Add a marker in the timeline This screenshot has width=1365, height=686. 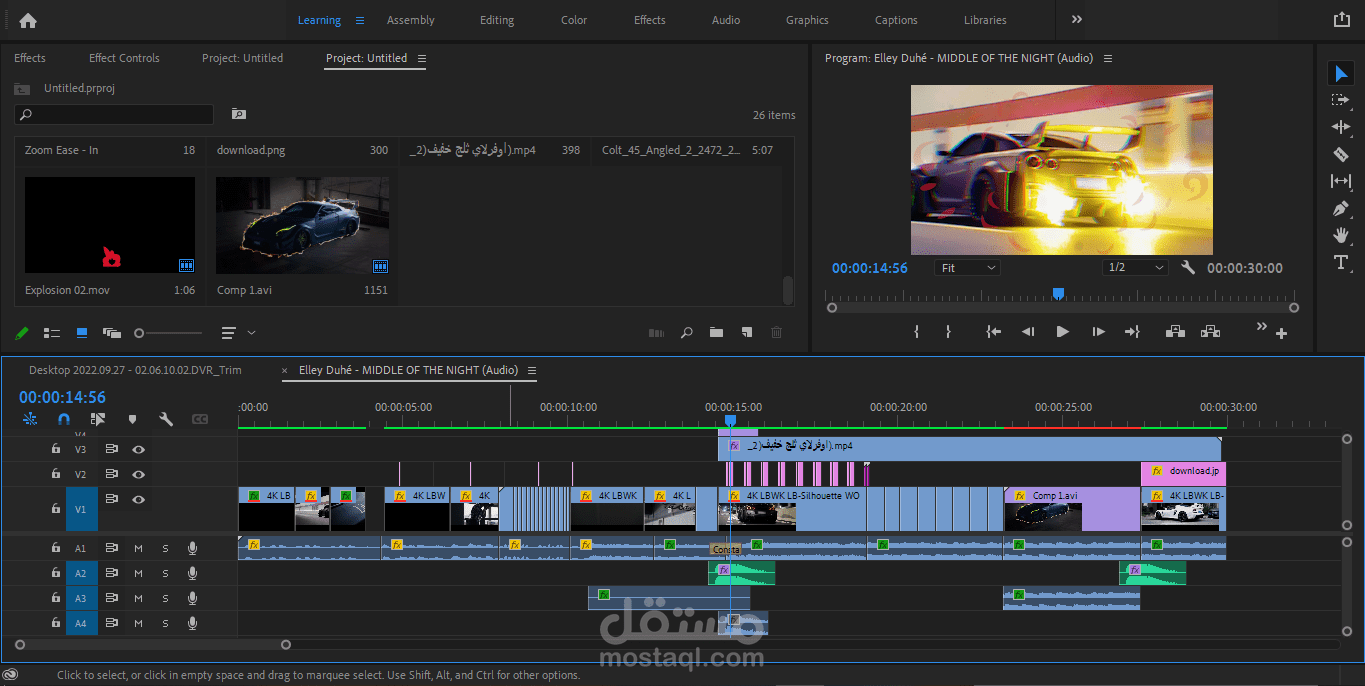coord(131,419)
